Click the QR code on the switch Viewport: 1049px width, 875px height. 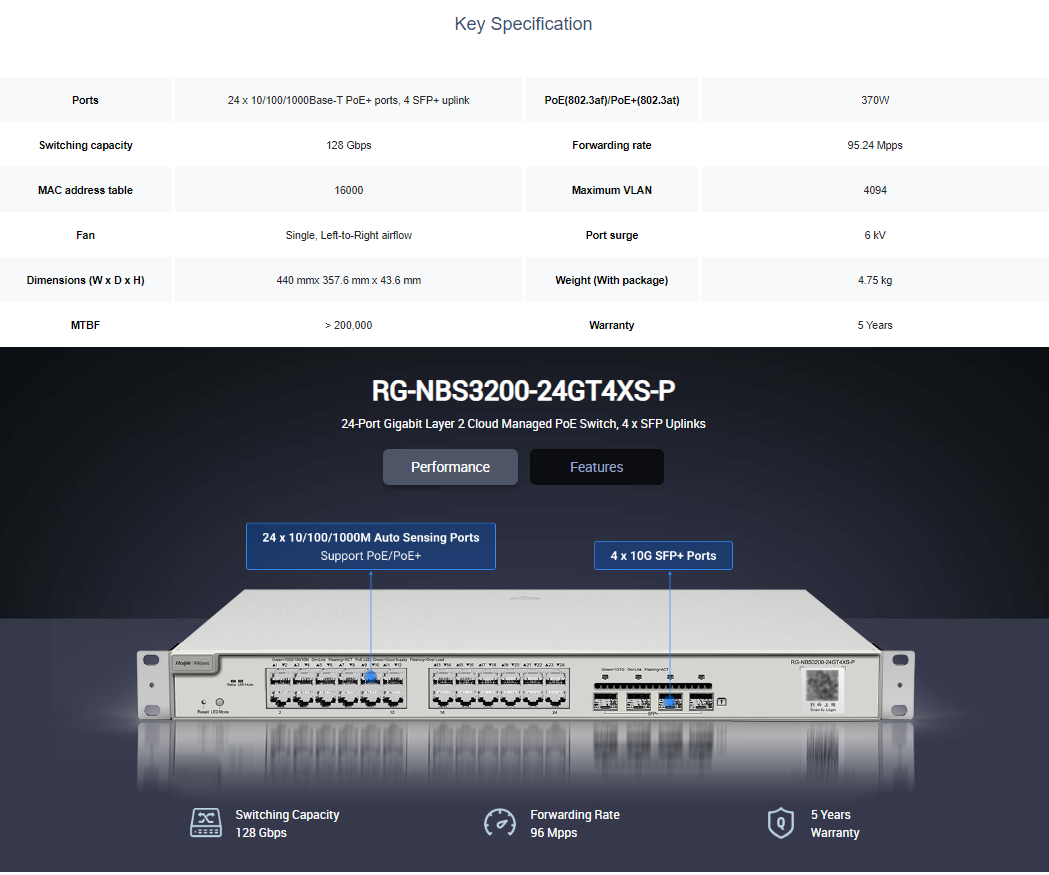[x=822, y=685]
